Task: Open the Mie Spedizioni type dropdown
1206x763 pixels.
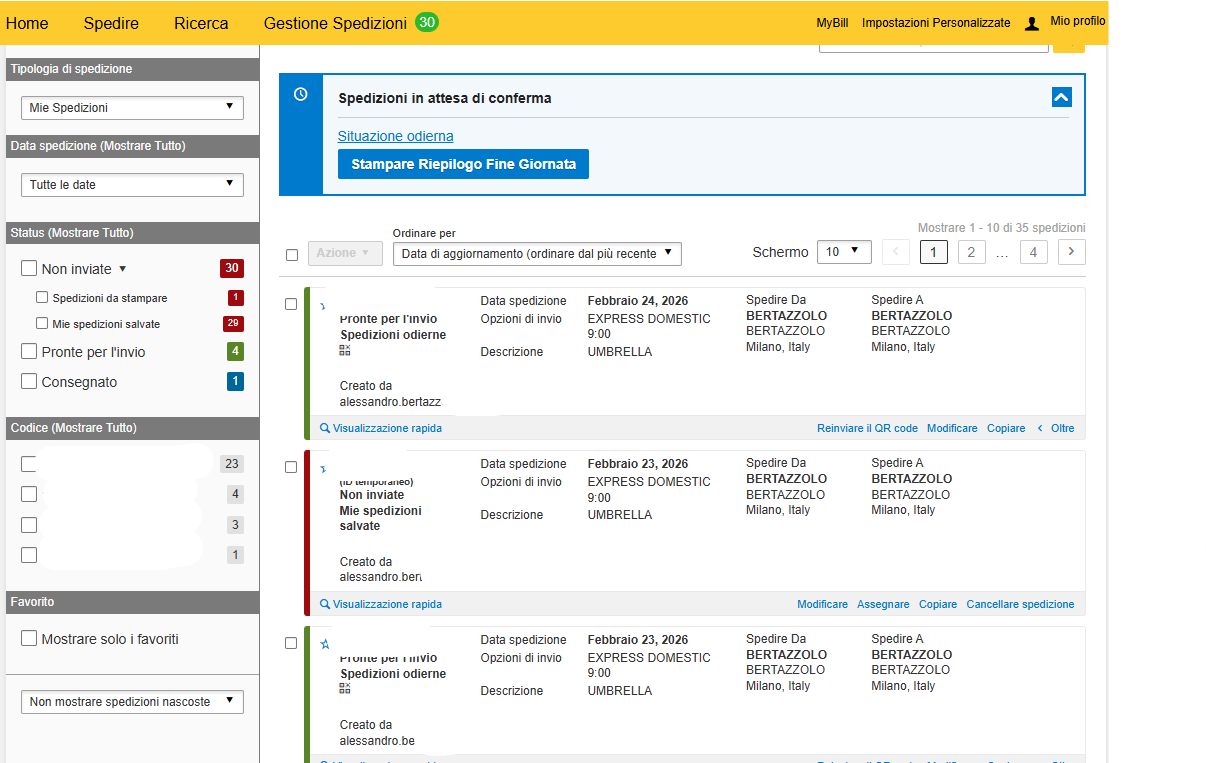Action: point(132,107)
